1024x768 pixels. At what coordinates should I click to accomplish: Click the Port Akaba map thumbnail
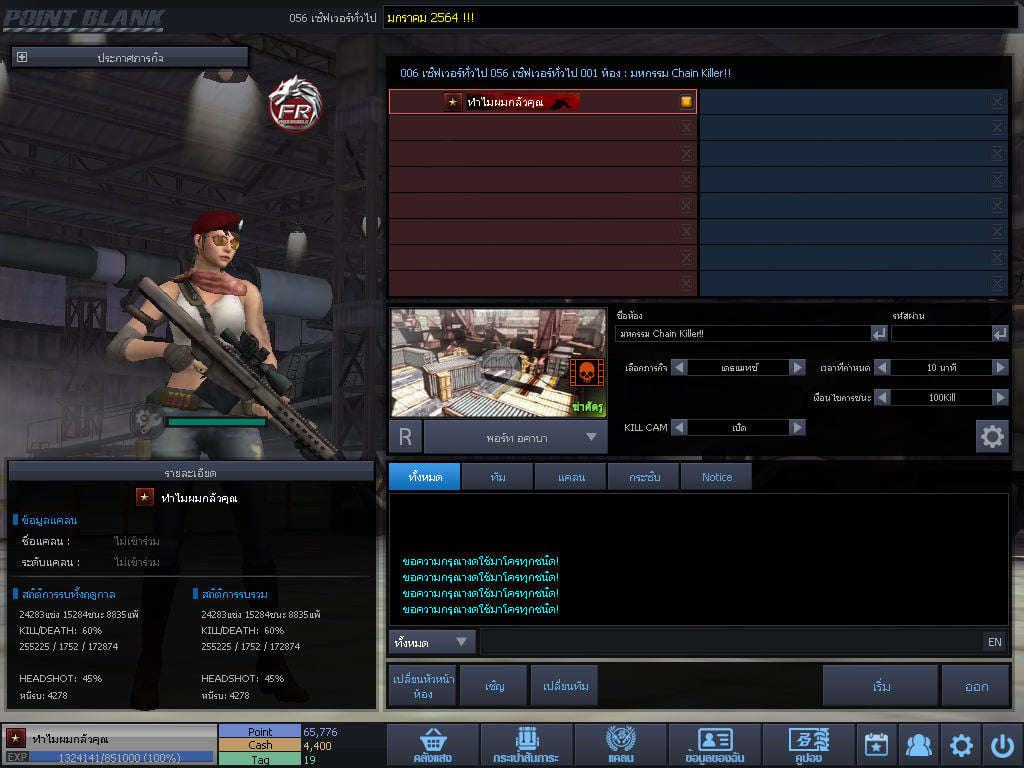(x=499, y=363)
